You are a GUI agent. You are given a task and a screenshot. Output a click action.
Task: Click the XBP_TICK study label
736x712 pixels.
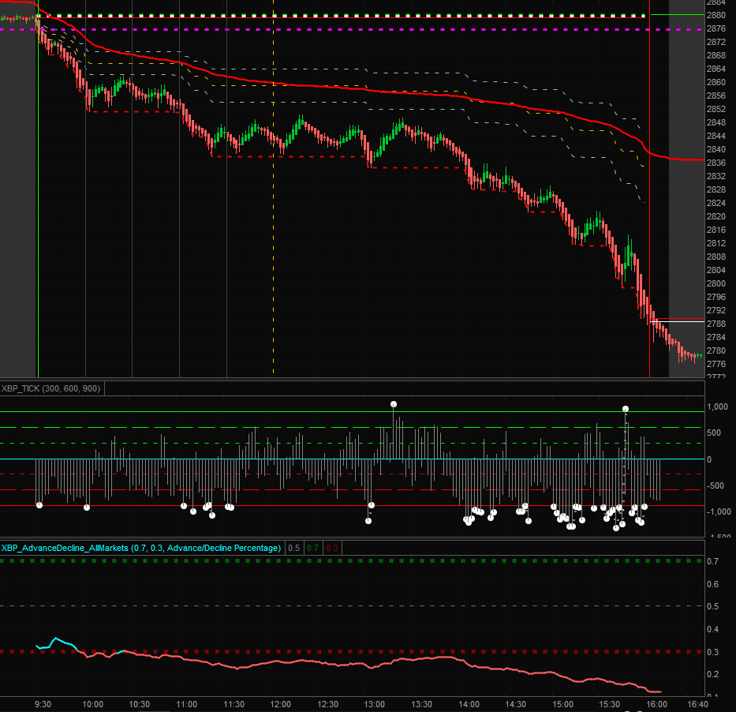(52, 388)
